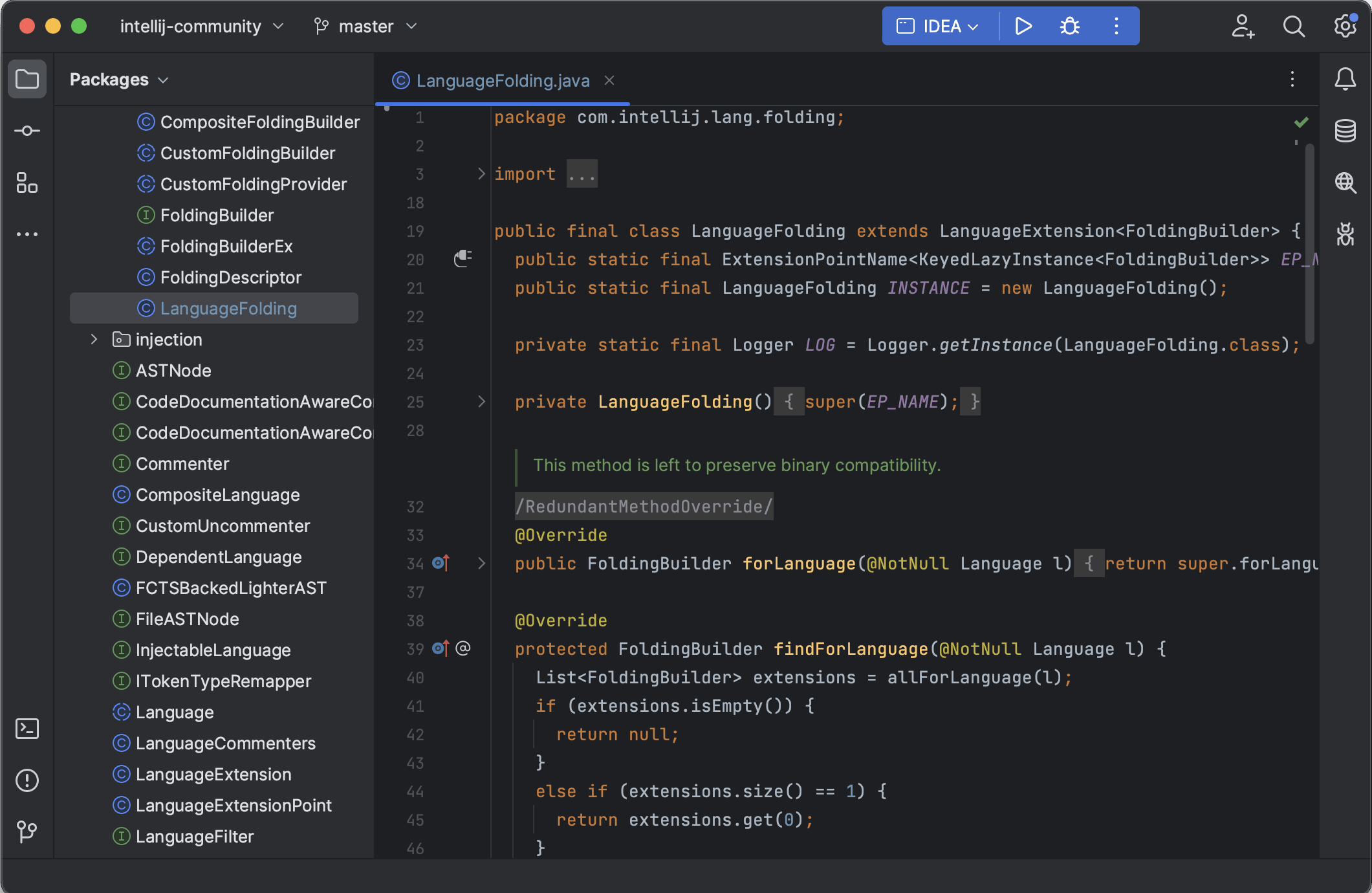Open more run actions menu

1116,26
